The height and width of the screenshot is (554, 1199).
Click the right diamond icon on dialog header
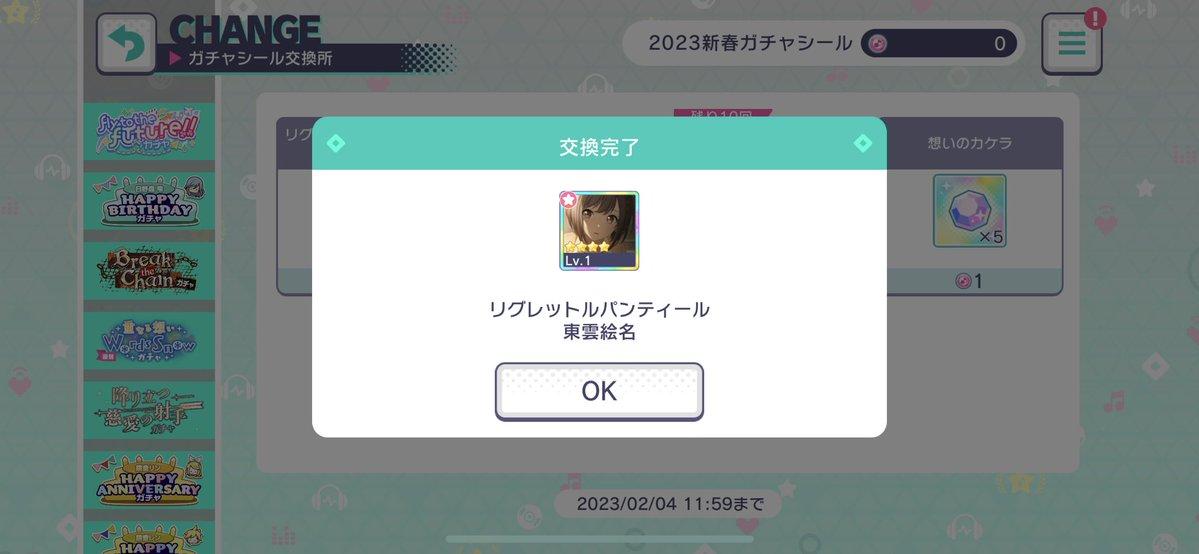(863, 143)
